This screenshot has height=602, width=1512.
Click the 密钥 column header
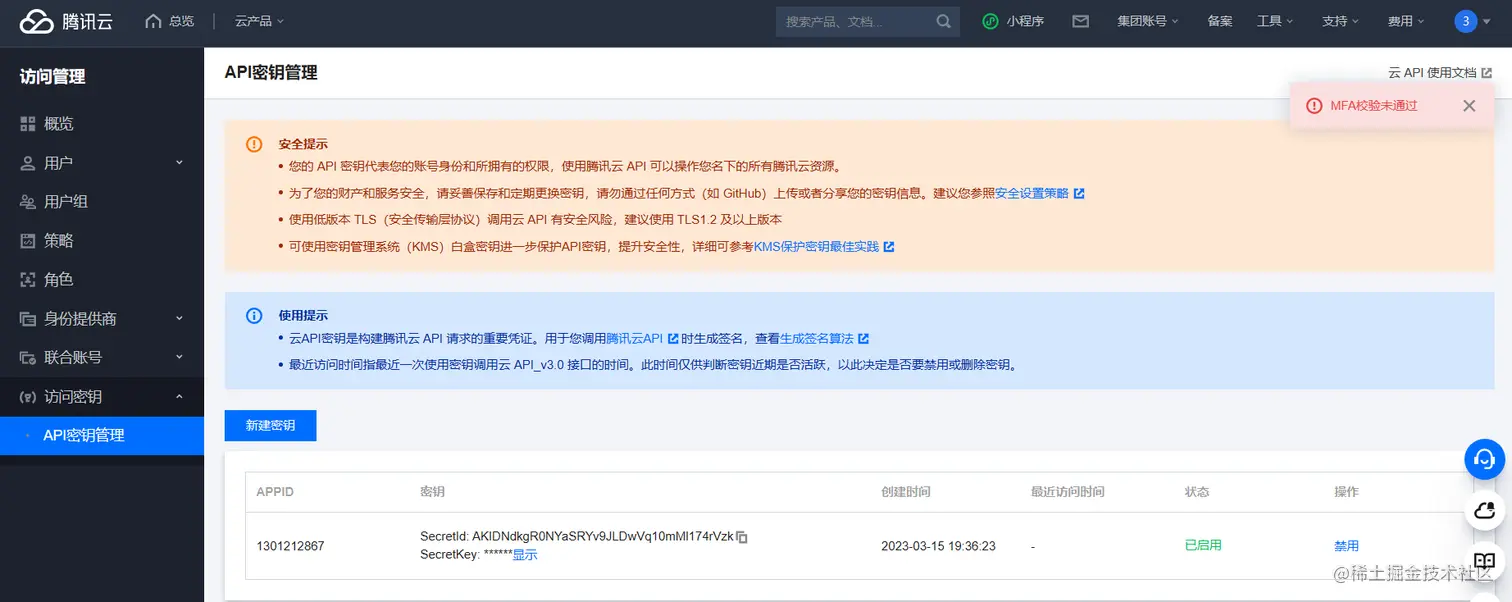432,492
